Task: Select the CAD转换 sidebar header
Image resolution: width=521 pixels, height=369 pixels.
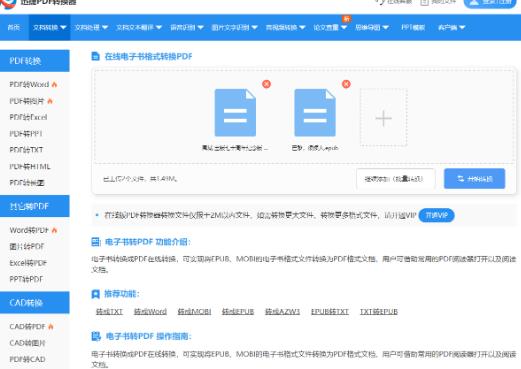Action: coord(35,303)
